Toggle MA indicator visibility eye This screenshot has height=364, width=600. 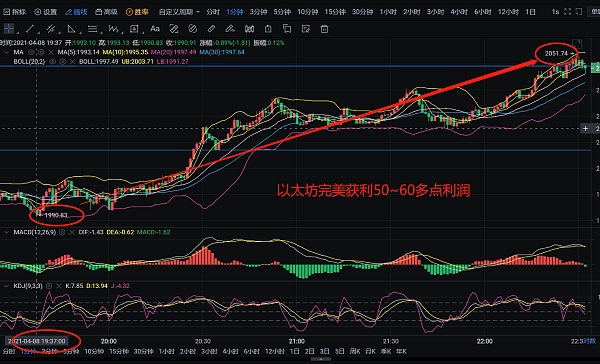(x=31, y=52)
